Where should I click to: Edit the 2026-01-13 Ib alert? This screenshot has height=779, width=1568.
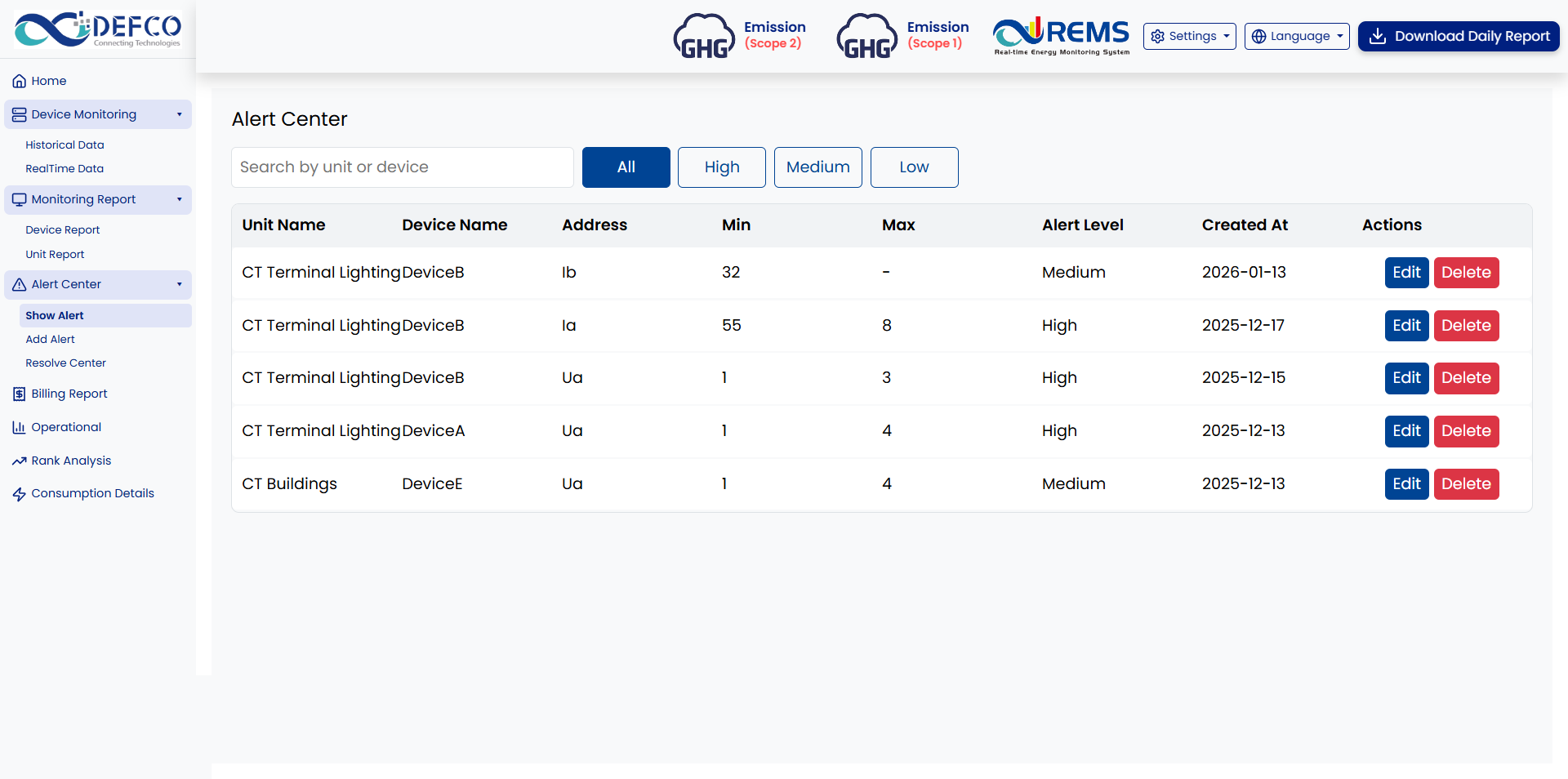[x=1406, y=273]
